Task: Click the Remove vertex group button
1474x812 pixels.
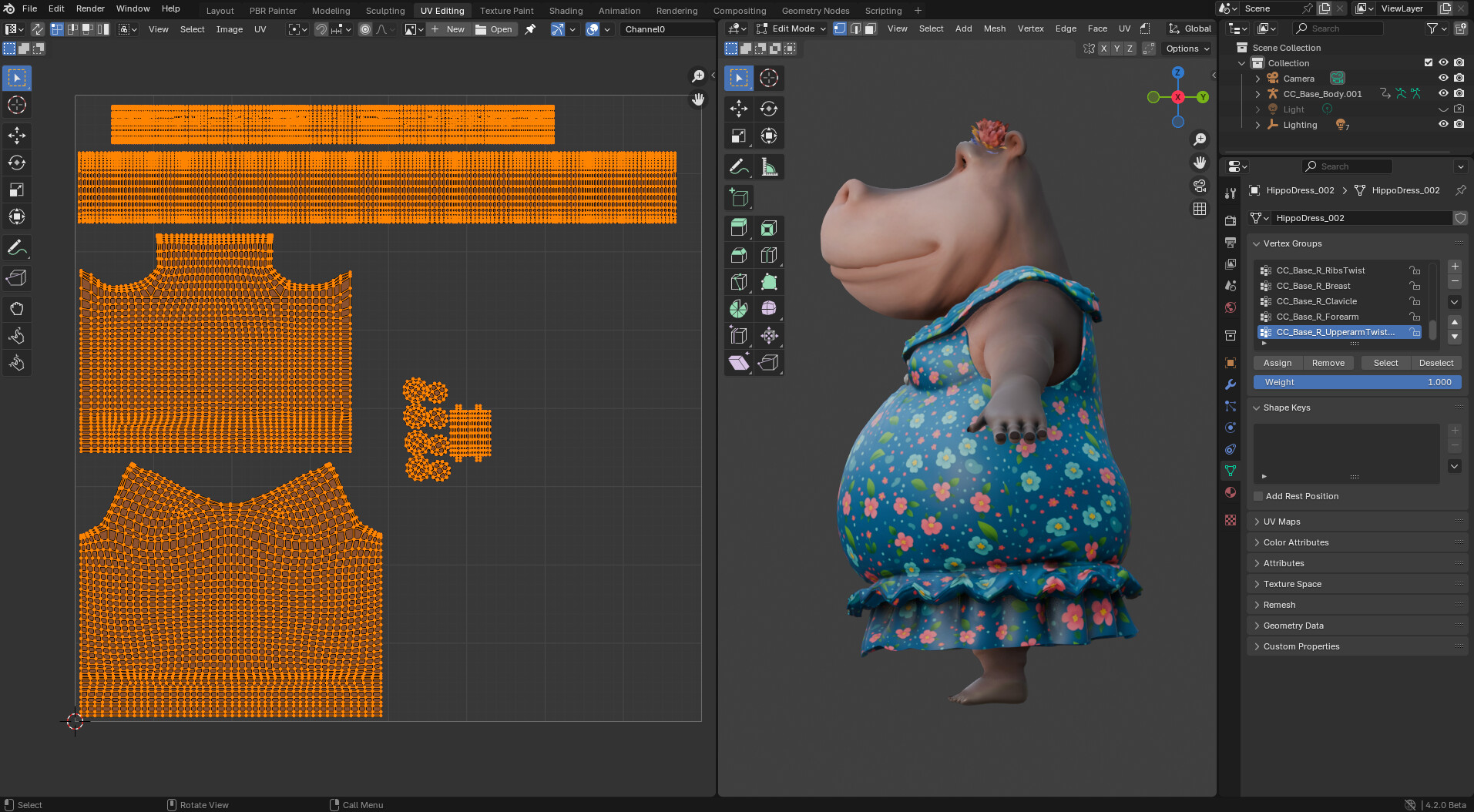Action: click(1328, 363)
